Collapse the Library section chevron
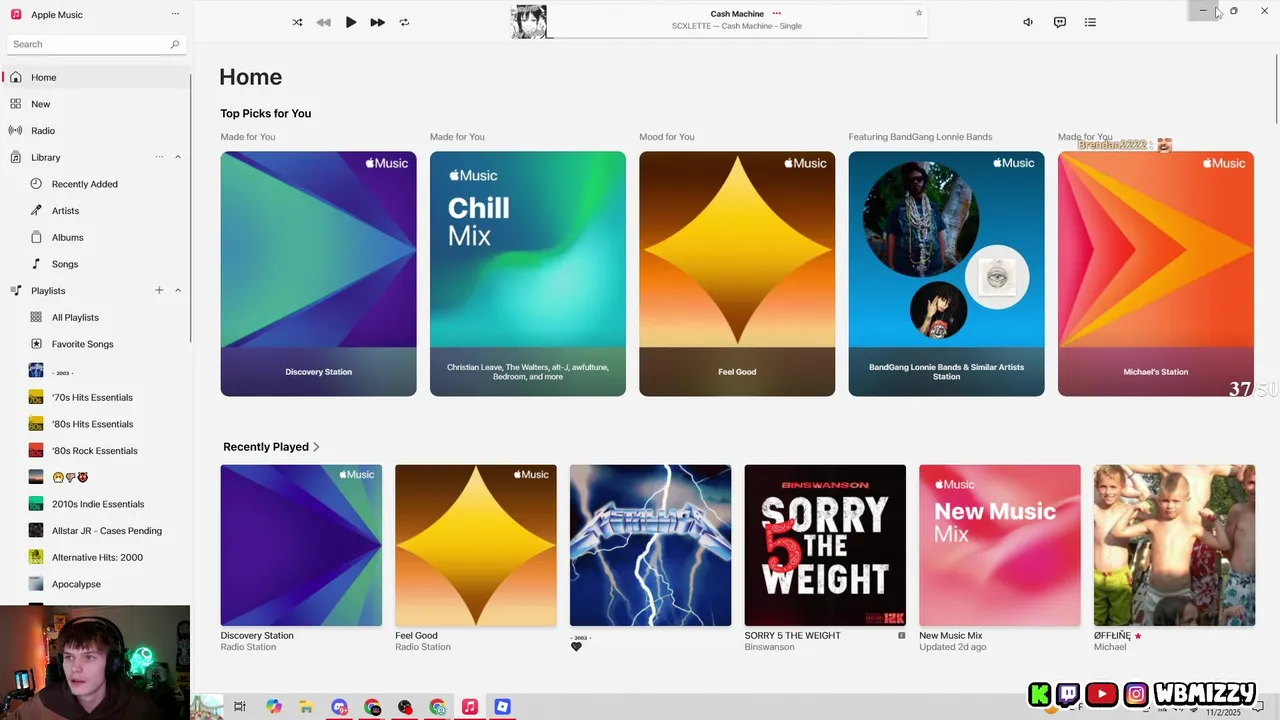Viewport: 1280px width, 720px height. 178,157
